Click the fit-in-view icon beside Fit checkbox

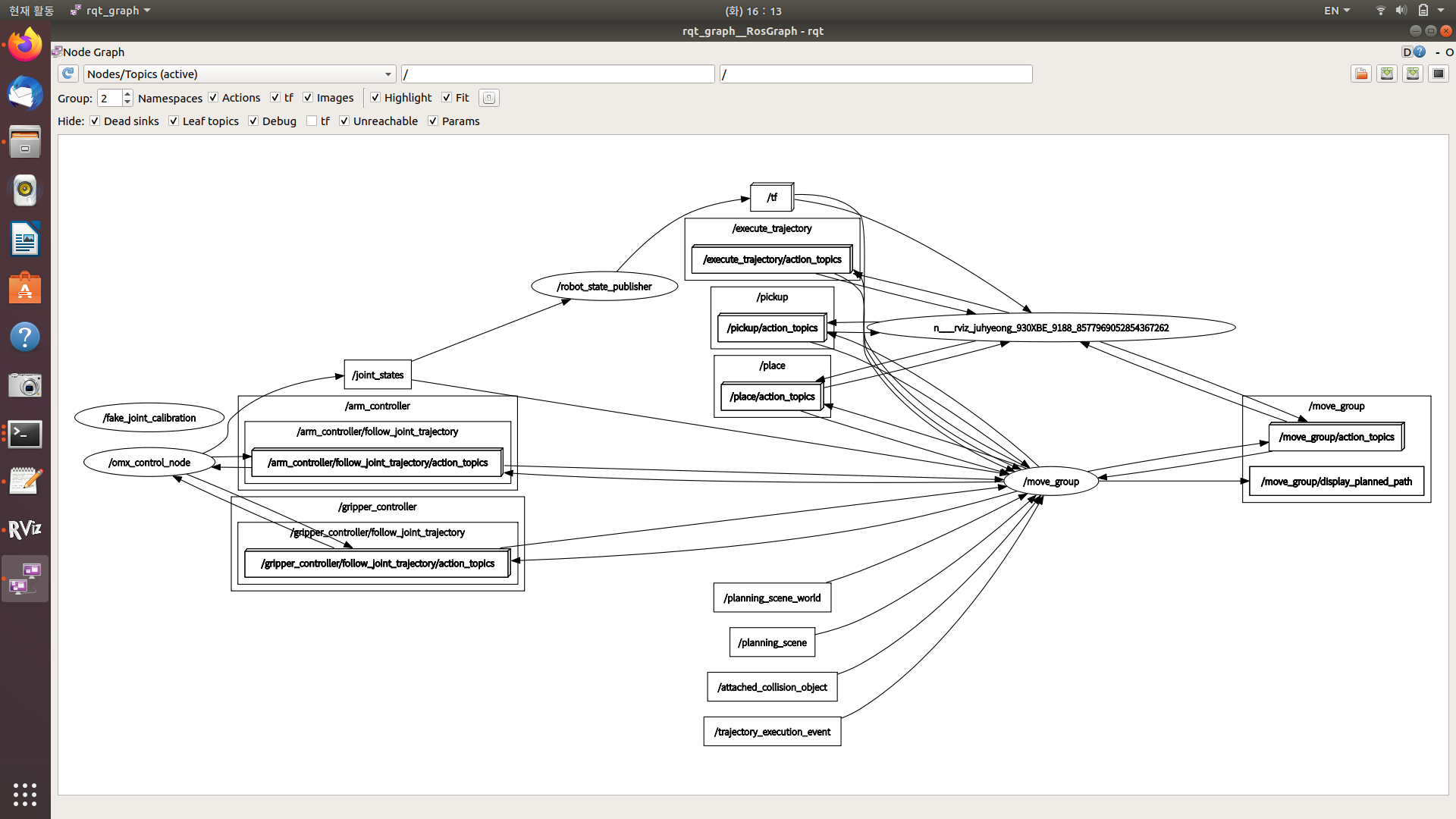[x=489, y=98]
